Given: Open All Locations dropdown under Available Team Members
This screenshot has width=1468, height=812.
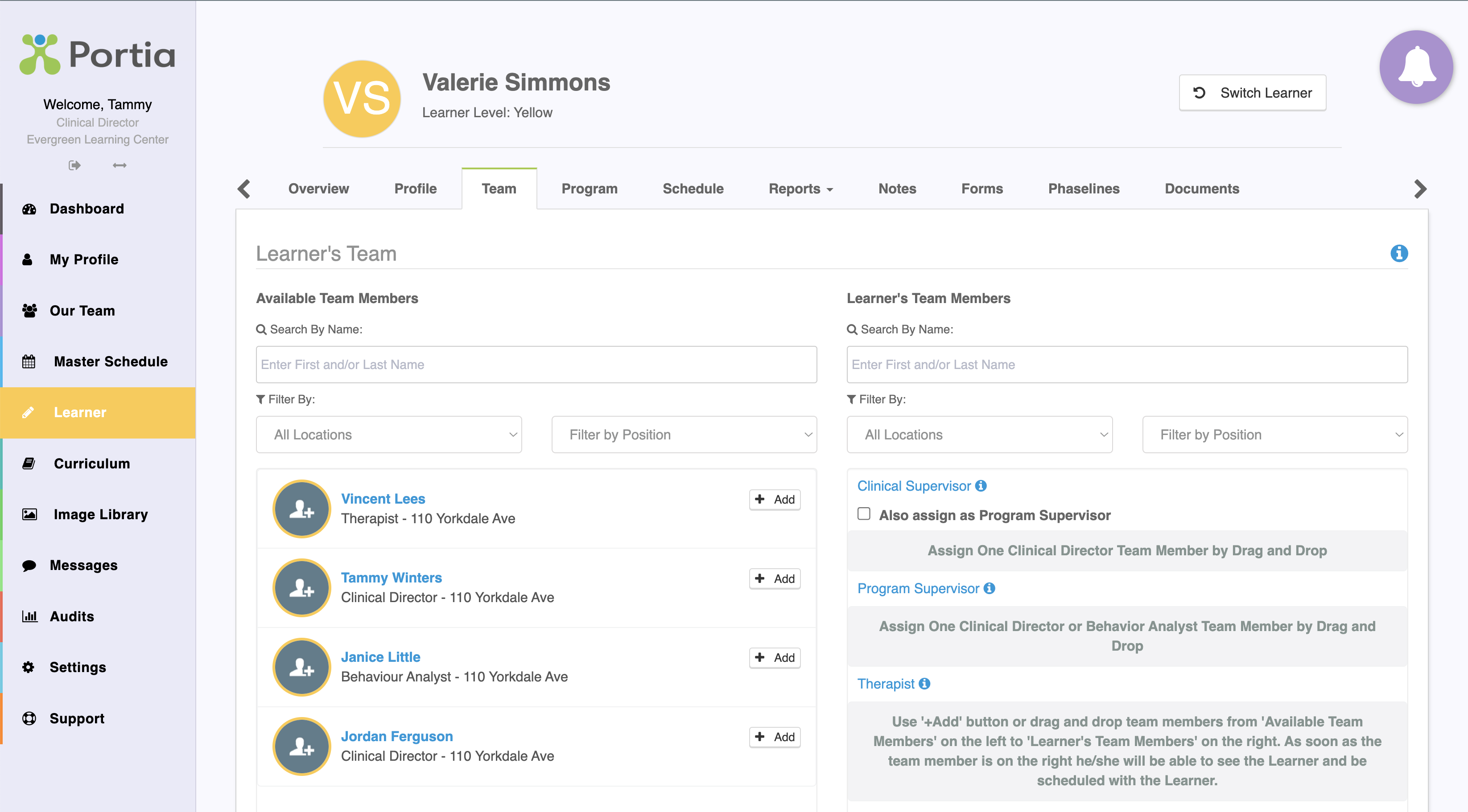Looking at the screenshot, I should click(389, 435).
